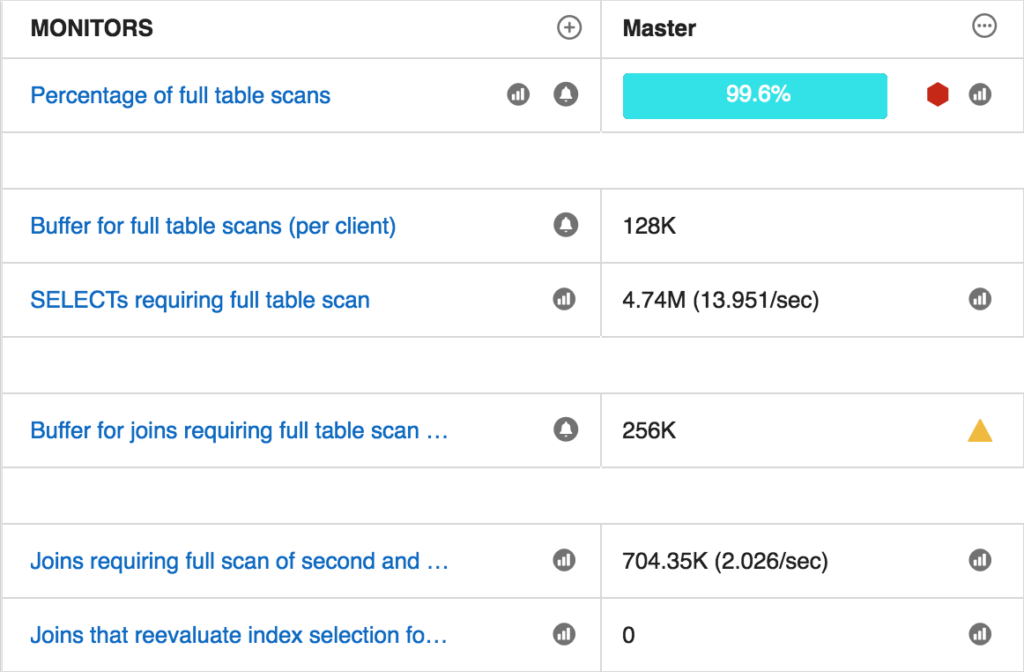Click the chart icon beside the 99.6% bar

click(x=979, y=94)
